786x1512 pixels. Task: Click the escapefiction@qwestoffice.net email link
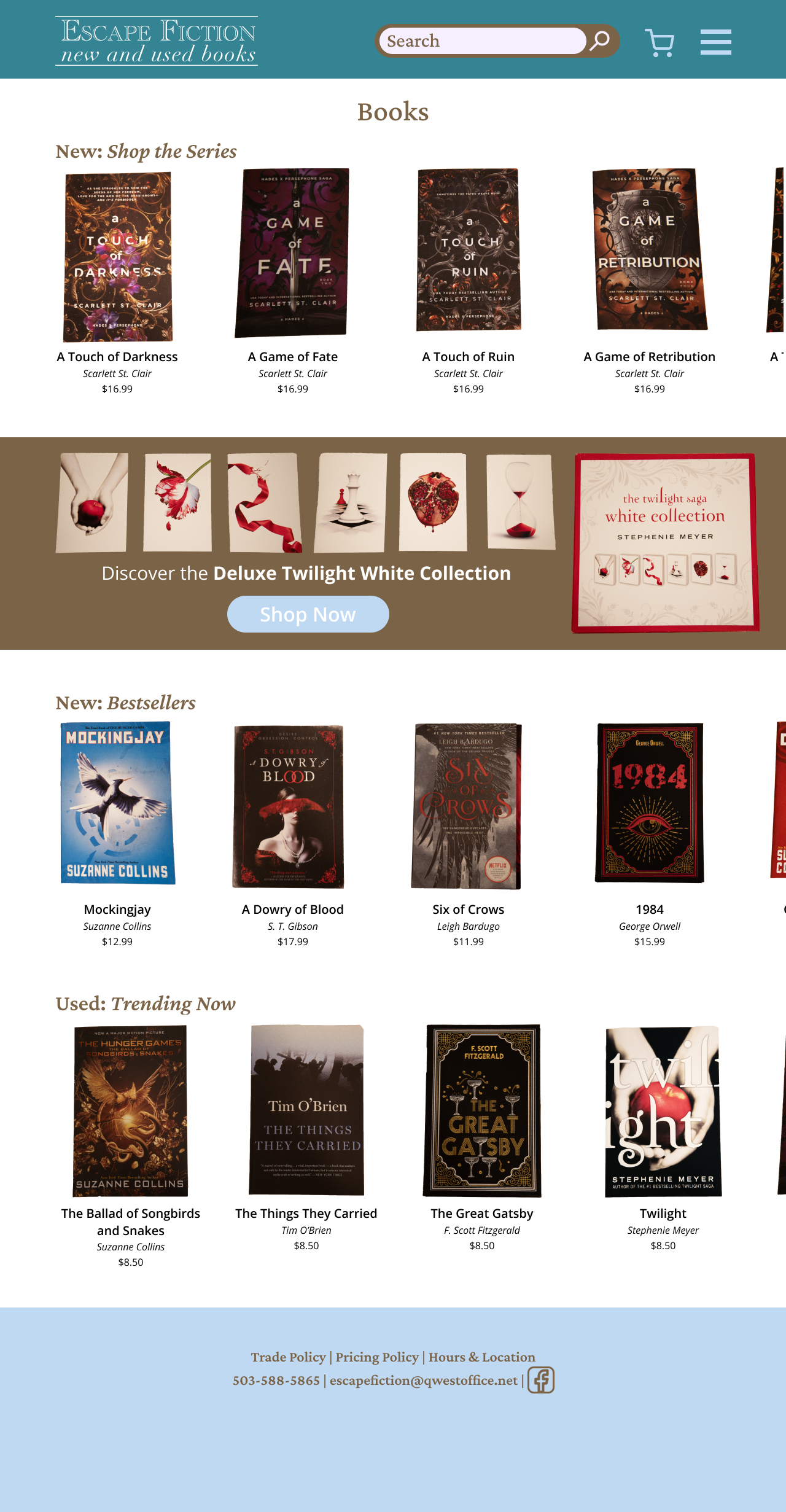coord(424,1380)
